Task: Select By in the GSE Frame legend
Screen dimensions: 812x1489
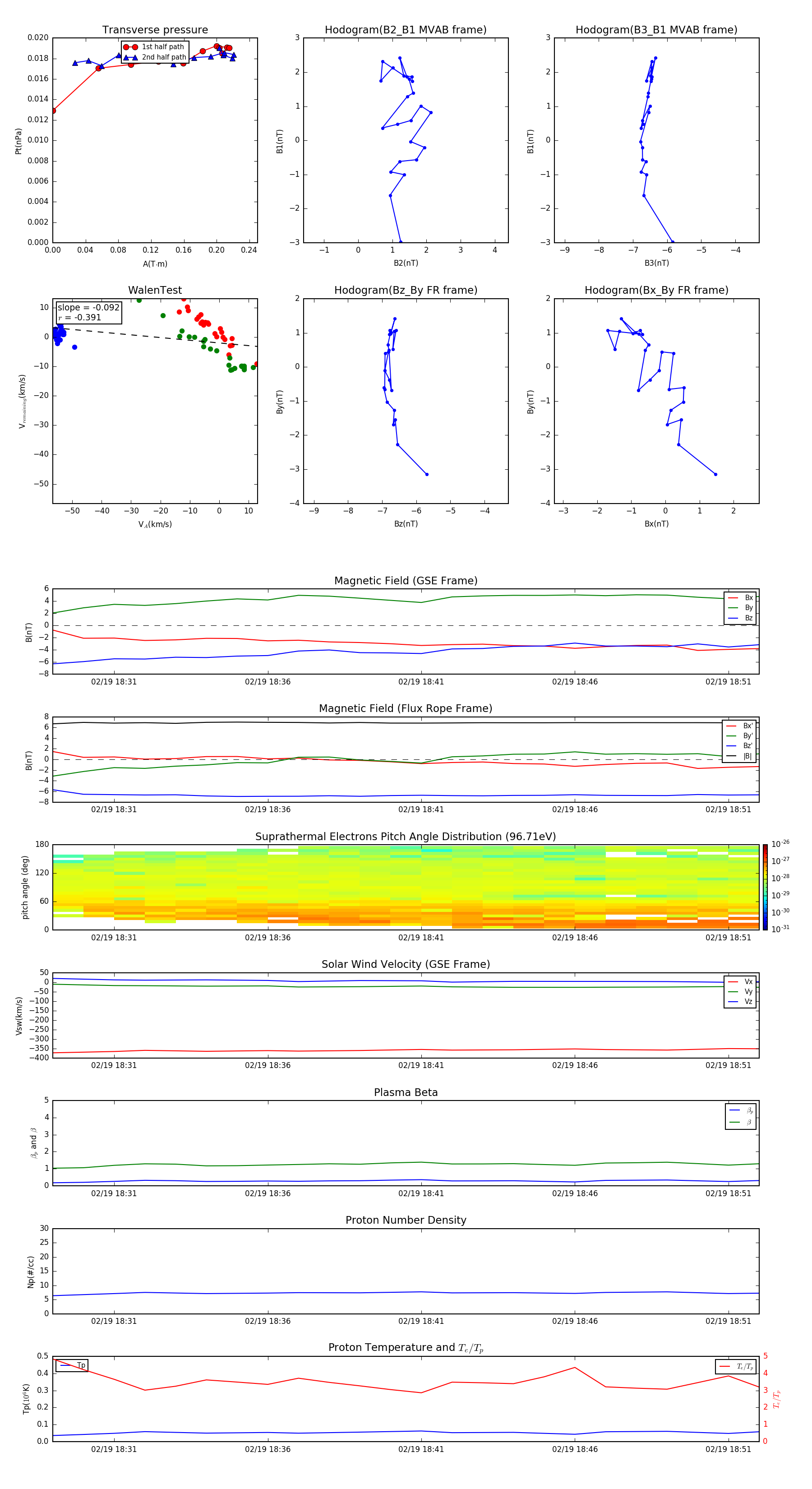Action: coord(740,607)
